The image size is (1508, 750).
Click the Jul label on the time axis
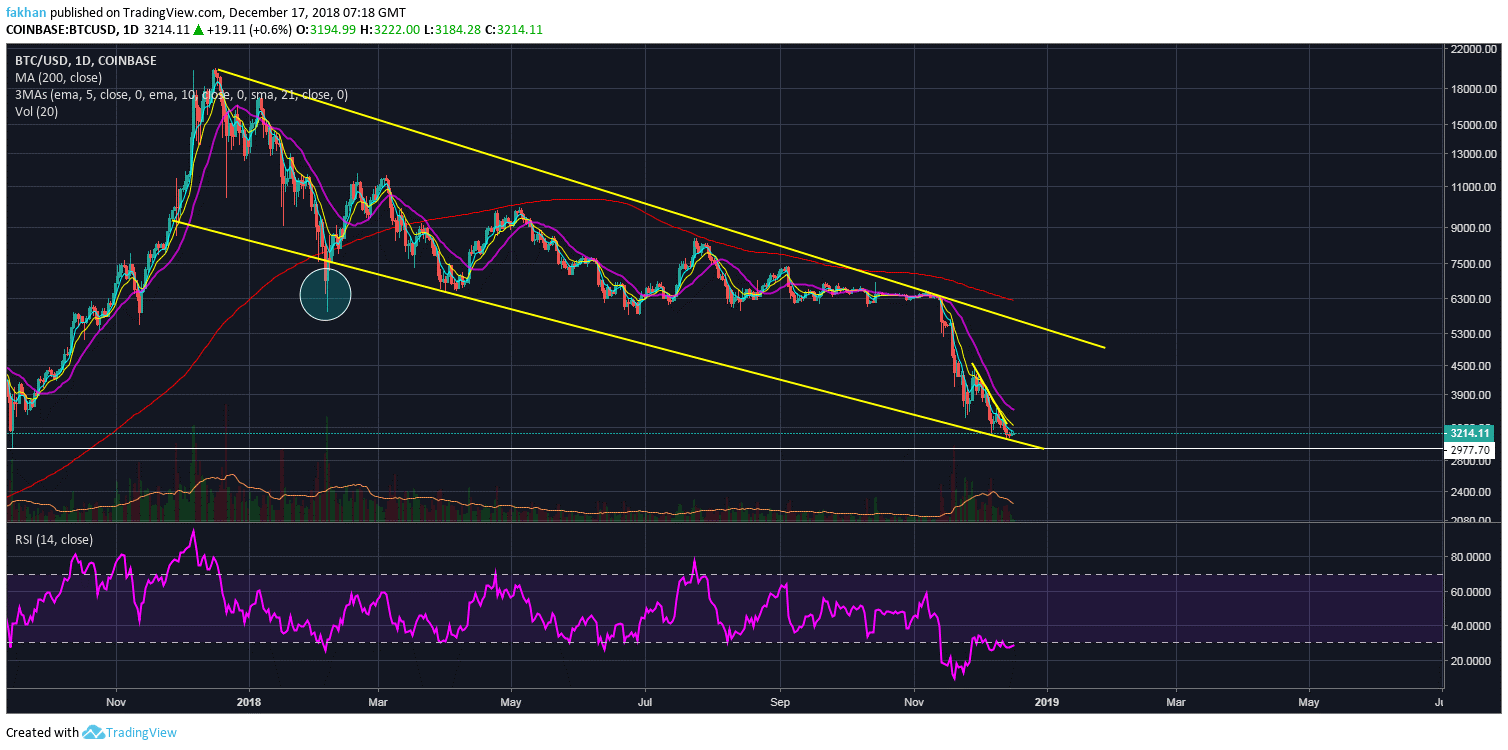click(644, 702)
